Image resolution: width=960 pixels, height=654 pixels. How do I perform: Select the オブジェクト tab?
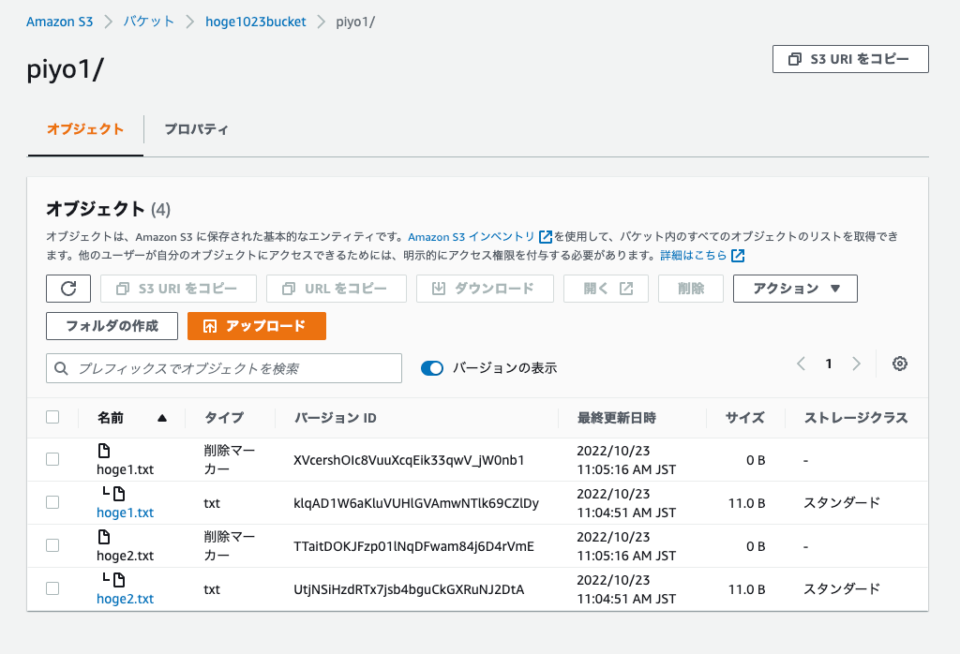tap(84, 129)
